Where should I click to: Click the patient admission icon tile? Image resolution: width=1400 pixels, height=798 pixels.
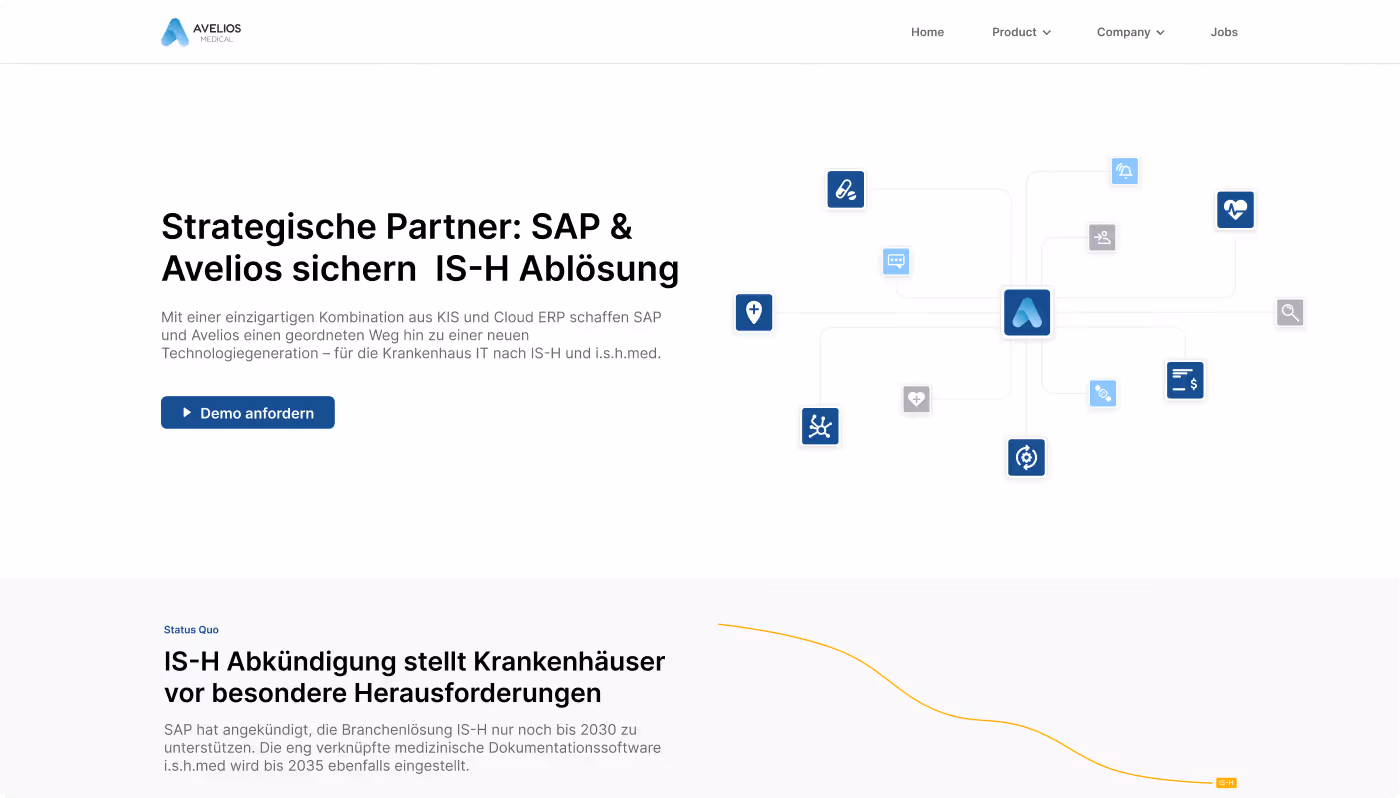pyautogui.click(x=1102, y=238)
